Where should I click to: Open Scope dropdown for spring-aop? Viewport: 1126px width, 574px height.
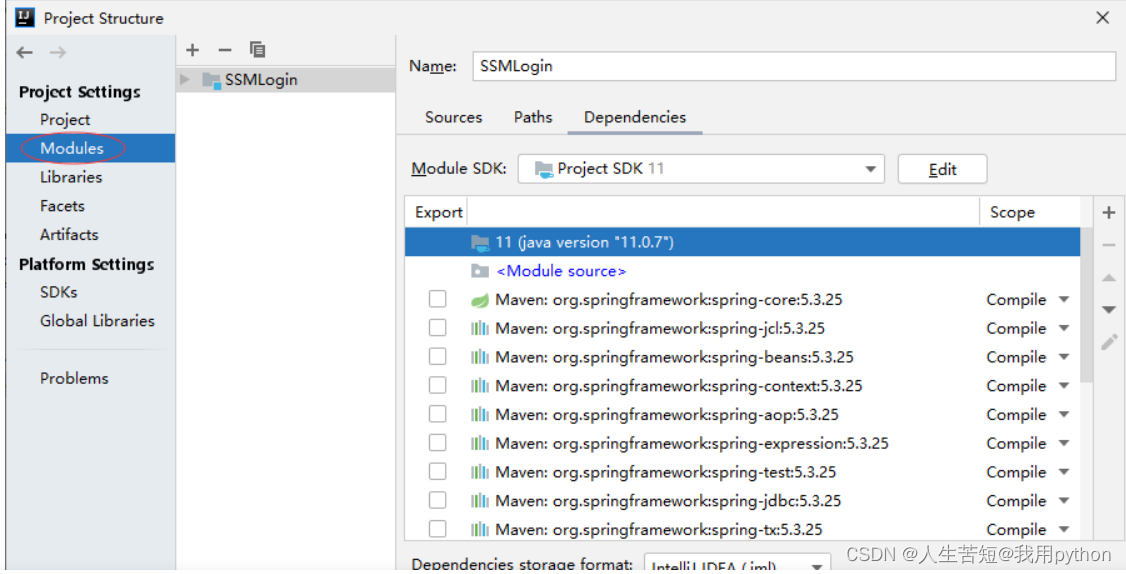pyautogui.click(x=1064, y=415)
